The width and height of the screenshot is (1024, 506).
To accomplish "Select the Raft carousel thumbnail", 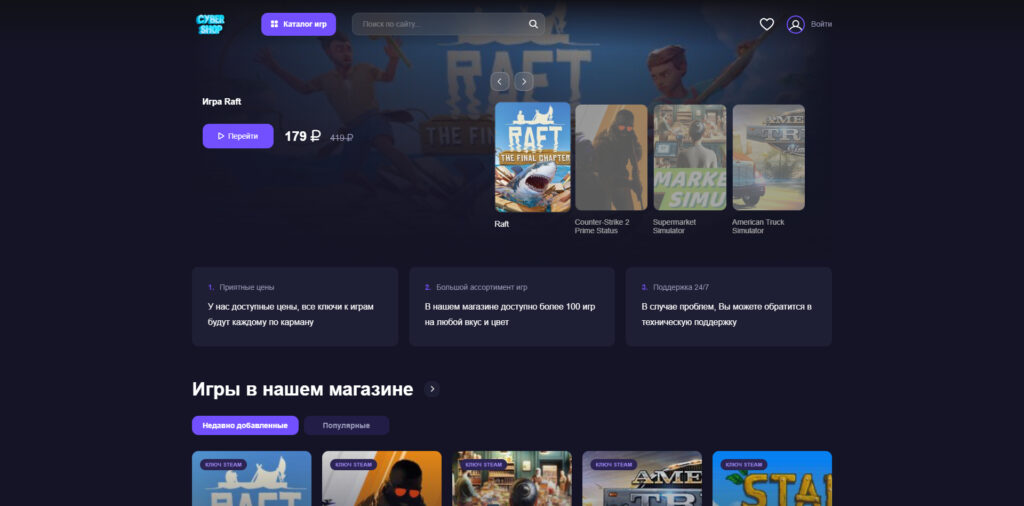I will pos(532,157).
